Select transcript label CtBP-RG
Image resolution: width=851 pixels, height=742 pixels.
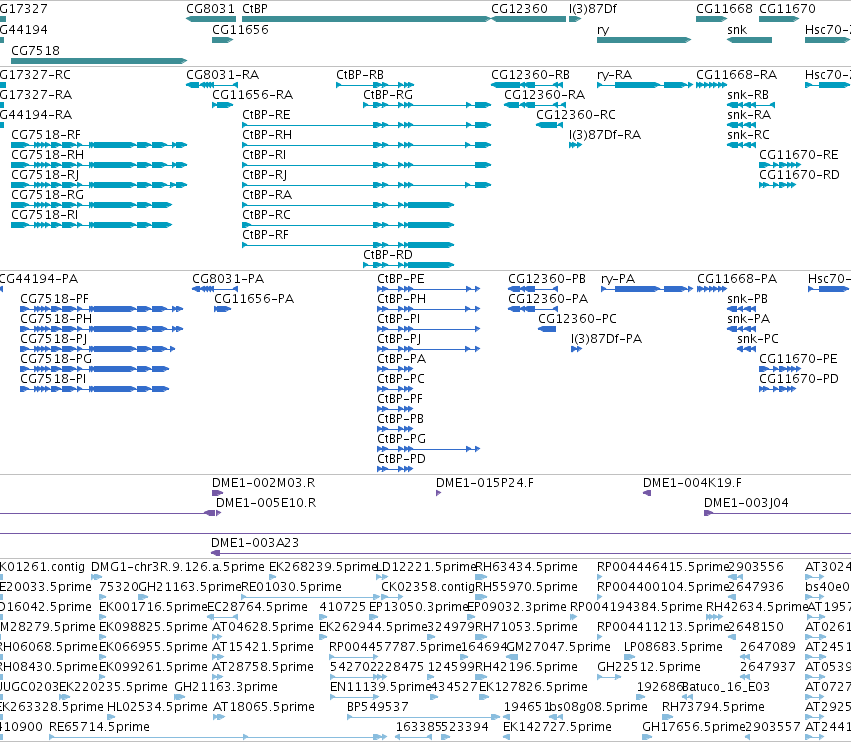point(388,94)
